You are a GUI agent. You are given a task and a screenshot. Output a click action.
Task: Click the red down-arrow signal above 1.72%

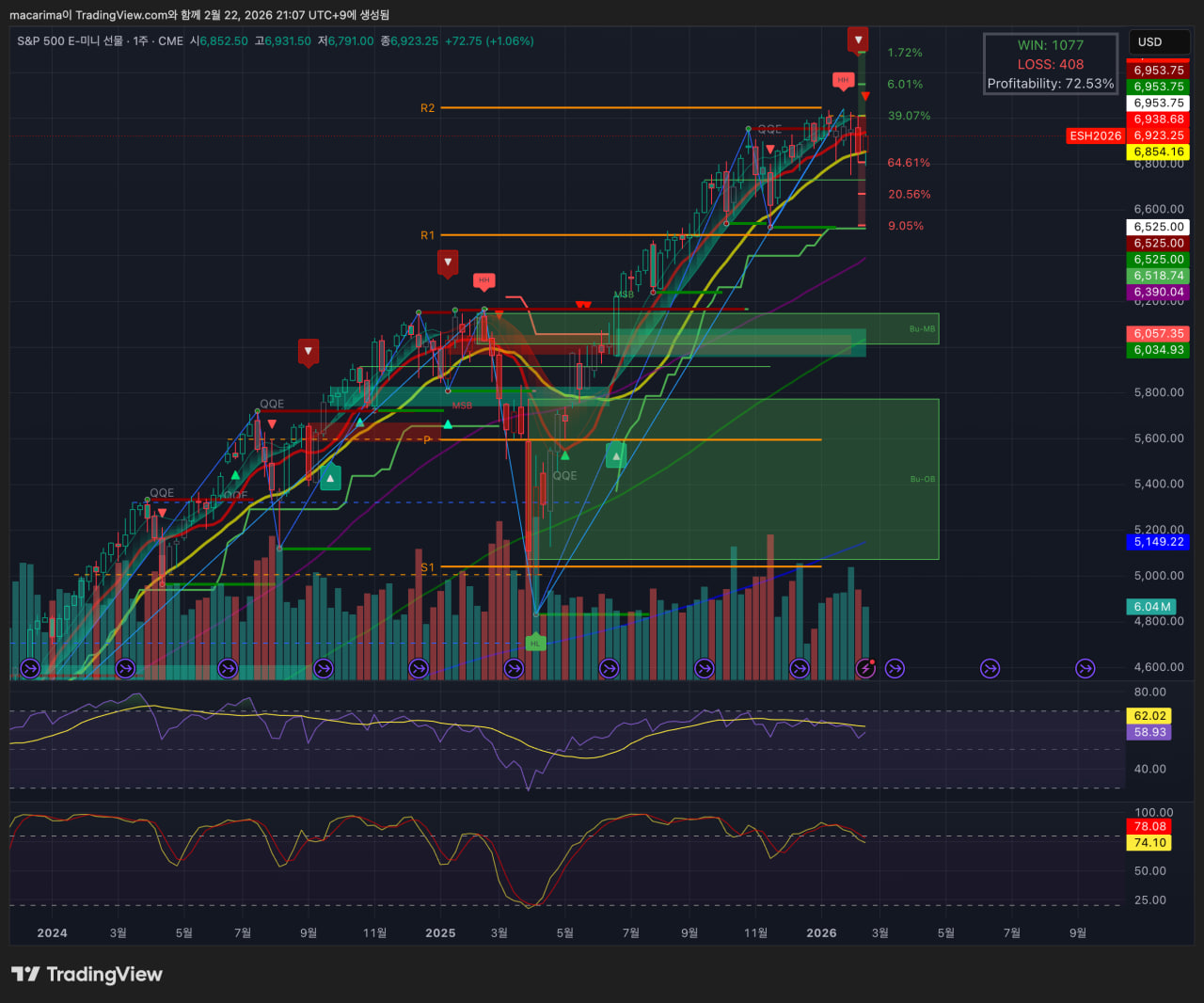[x=858, y=40]
